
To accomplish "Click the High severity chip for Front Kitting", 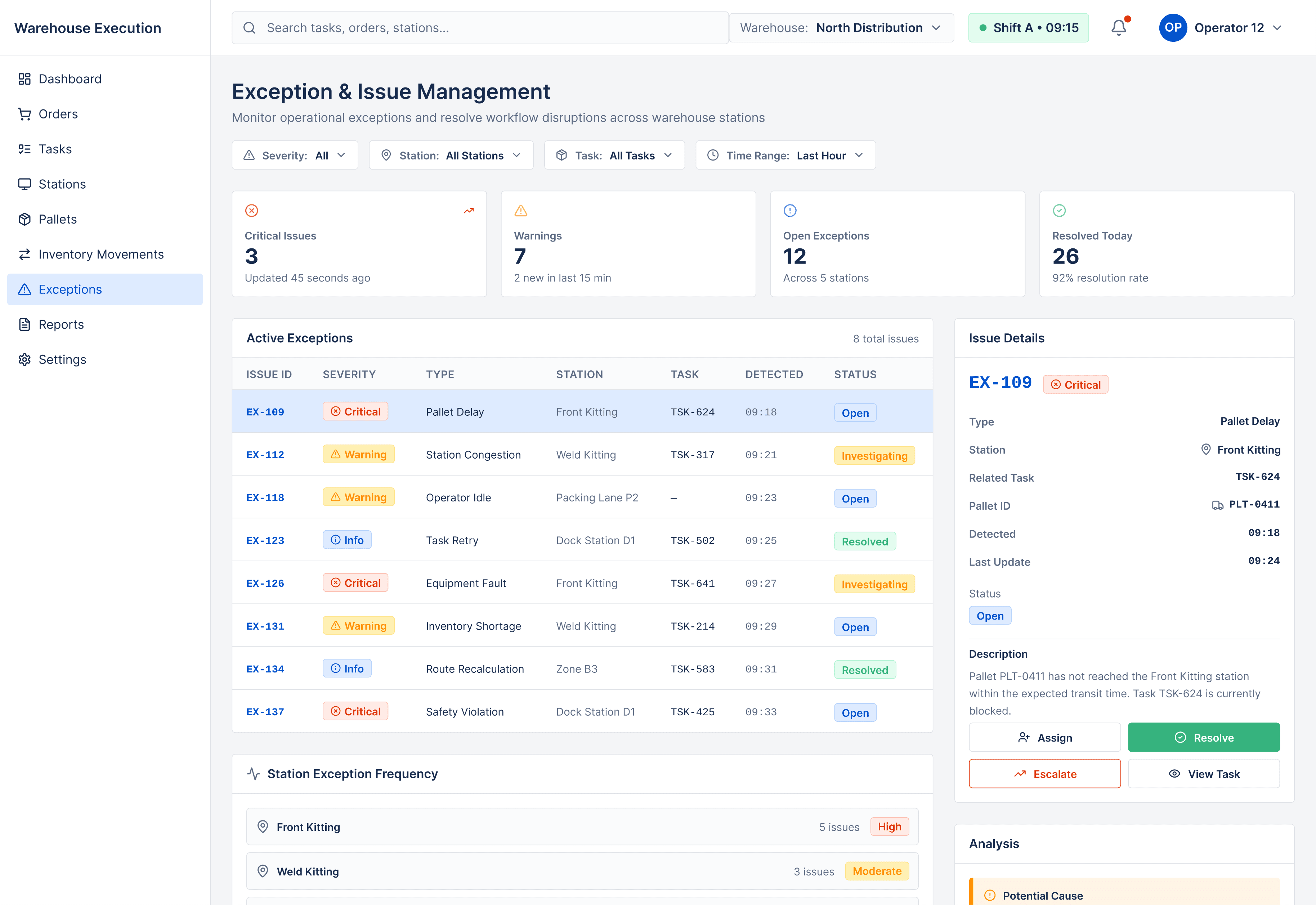I will tap(889, 827).
